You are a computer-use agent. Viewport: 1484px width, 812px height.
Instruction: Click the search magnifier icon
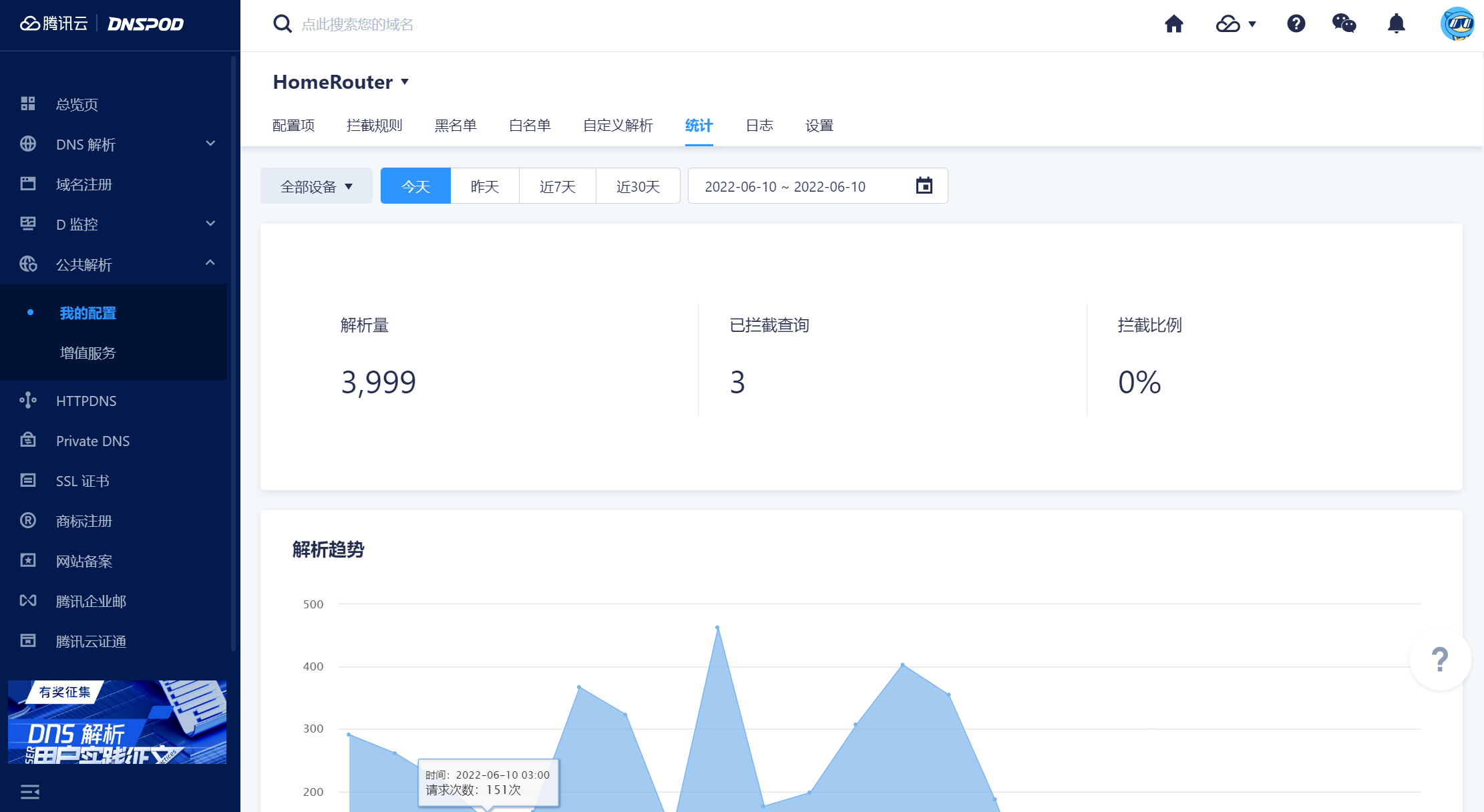(x=283, y=24)
